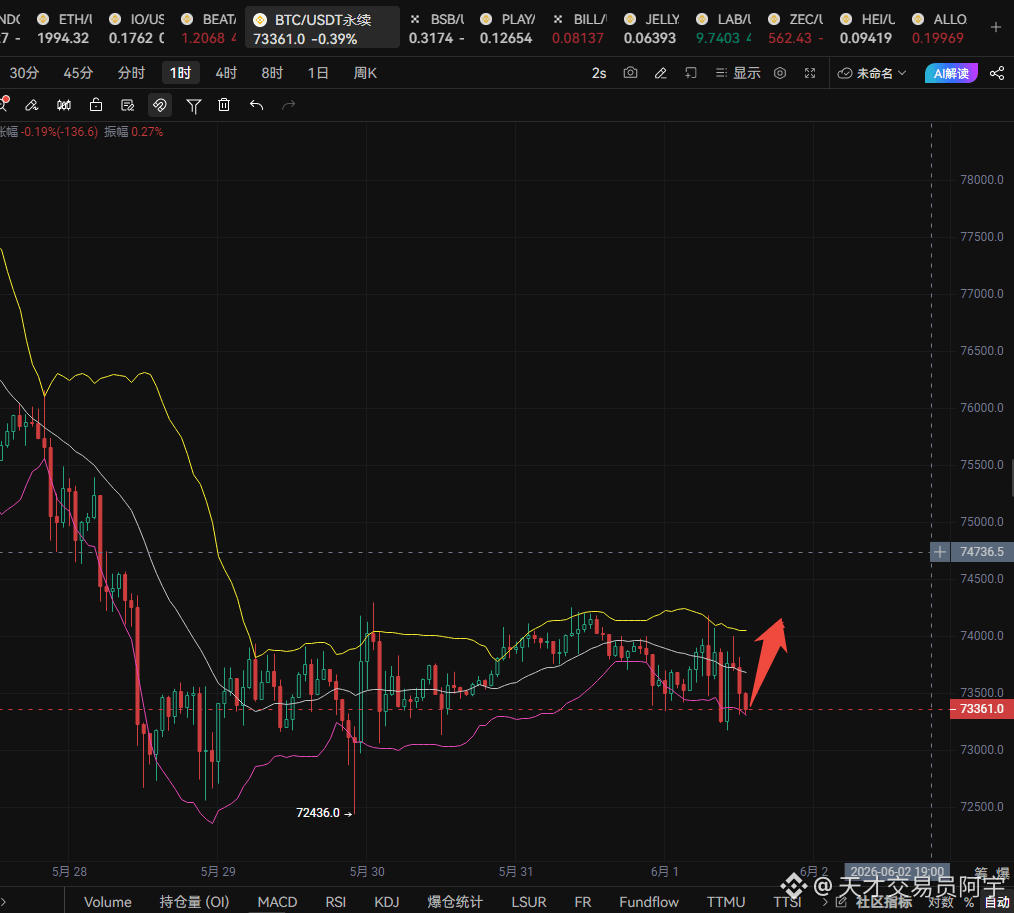
Task: Expand the 未命名 layout dropdown
Action: [872, 73]
